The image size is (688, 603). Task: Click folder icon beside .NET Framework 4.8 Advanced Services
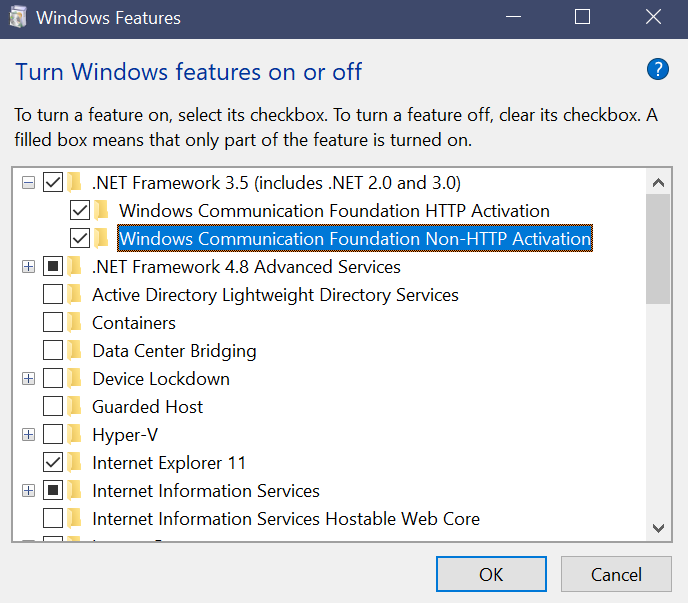pos(75,266)
